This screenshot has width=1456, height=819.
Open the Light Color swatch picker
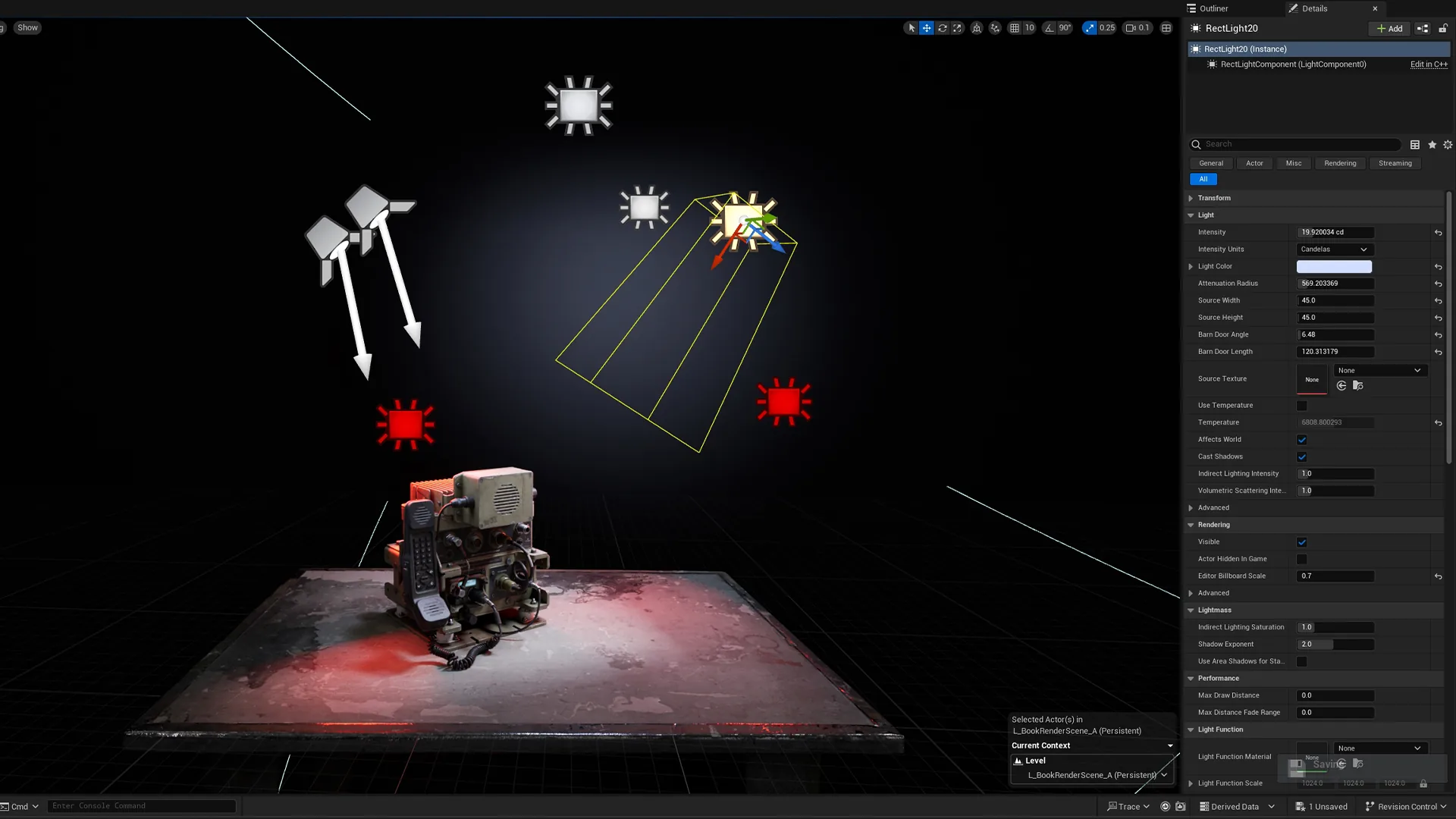pos(1334,267)
